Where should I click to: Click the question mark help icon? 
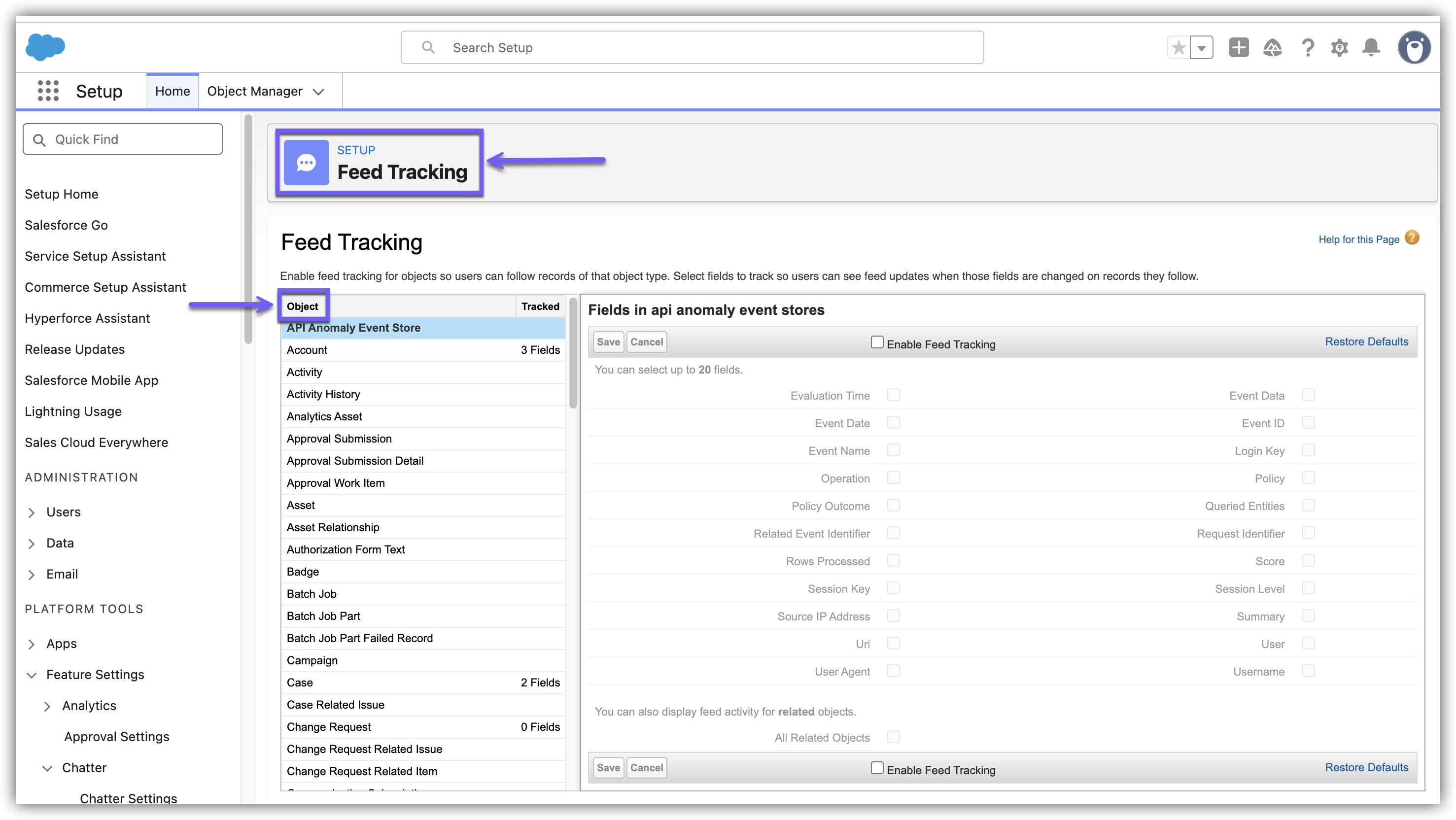pyautogui.click(x=1307, y=47)
